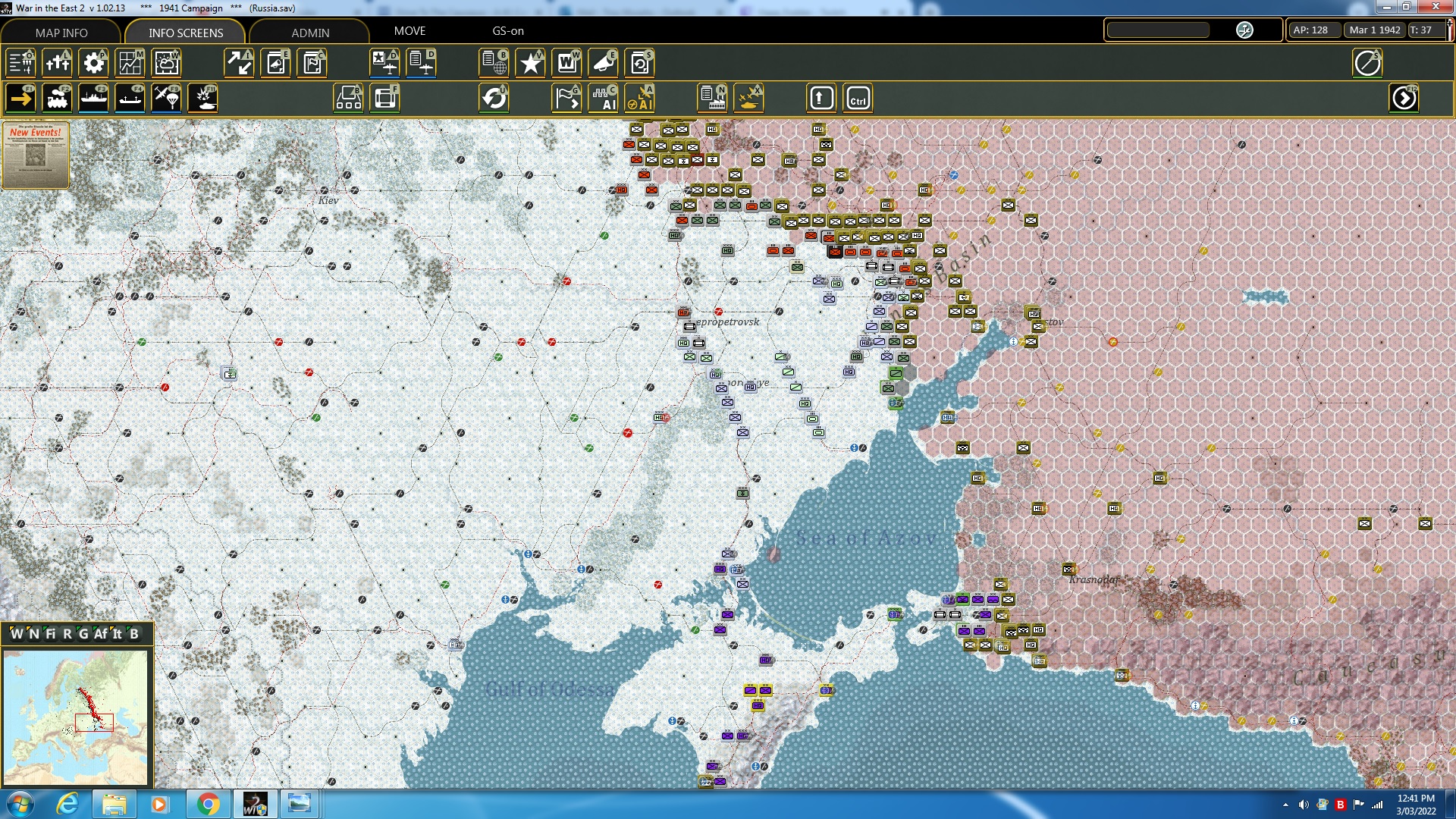Click the Krasnodar city label on map

pyautogui.click(x=1094, y=579)
